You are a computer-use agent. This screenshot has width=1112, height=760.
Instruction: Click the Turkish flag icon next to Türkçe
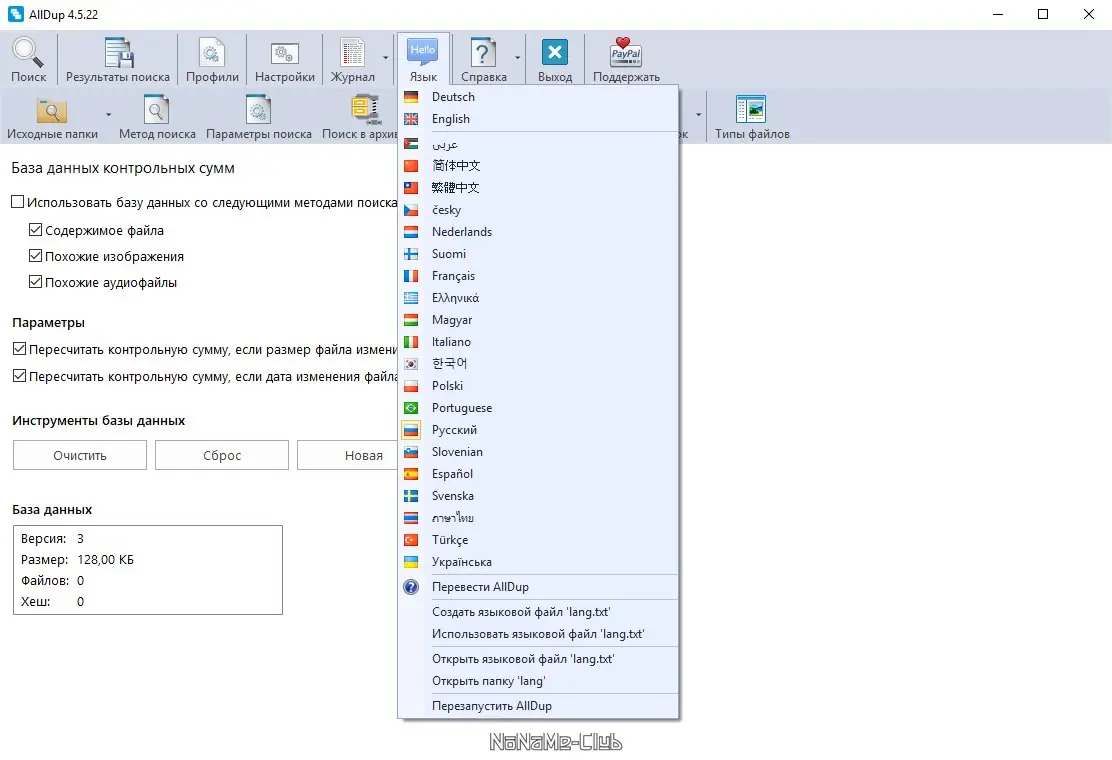[411, 540]
